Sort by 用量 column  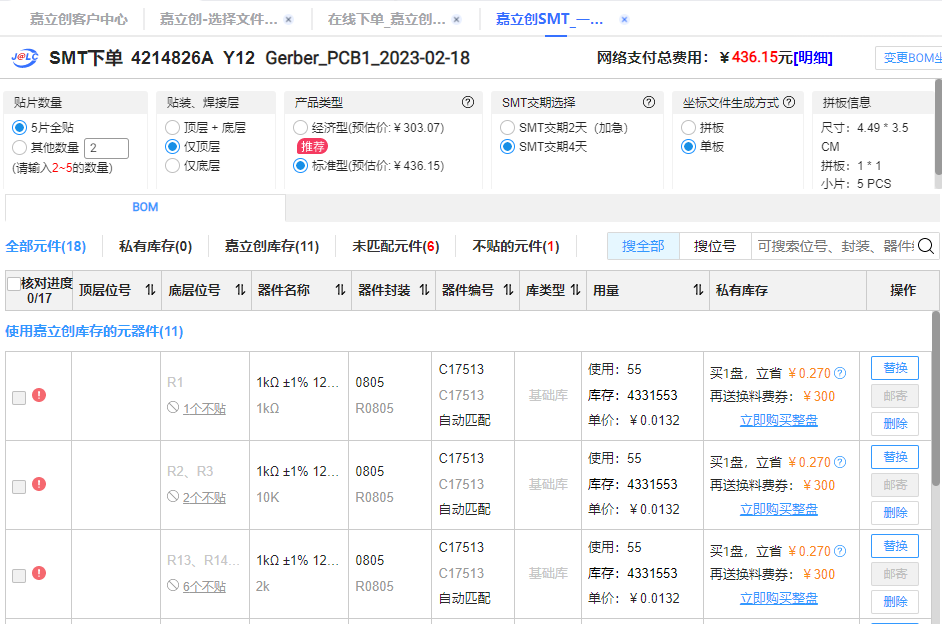pos(697,290)
